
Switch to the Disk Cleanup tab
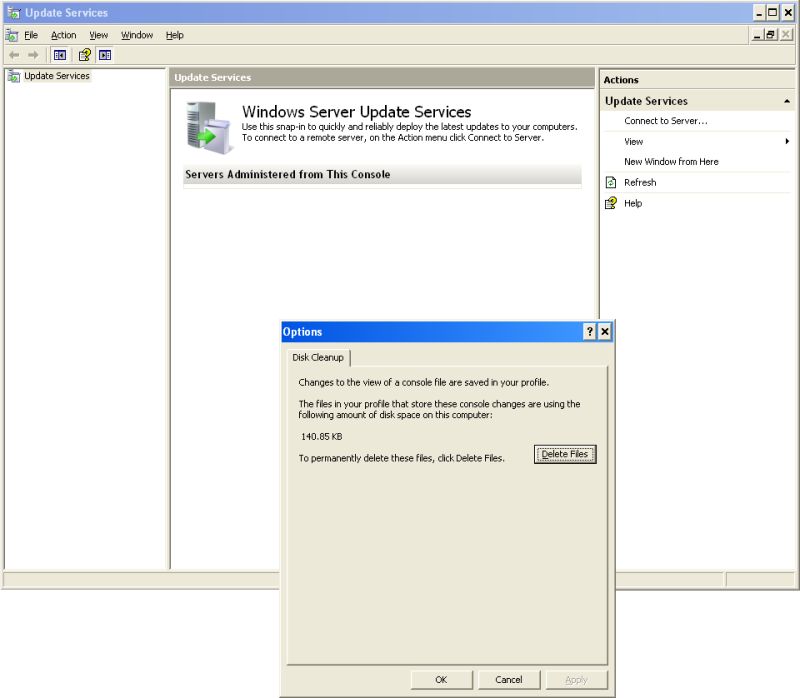[317, 357]
